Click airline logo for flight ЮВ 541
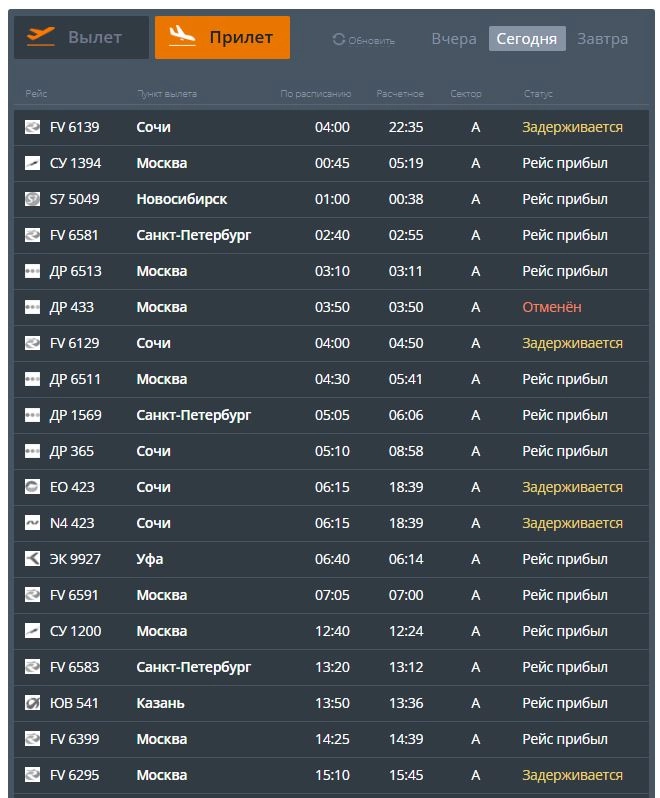Image resolution: width=660 pixels, height=798 pixels. point(33,703)
